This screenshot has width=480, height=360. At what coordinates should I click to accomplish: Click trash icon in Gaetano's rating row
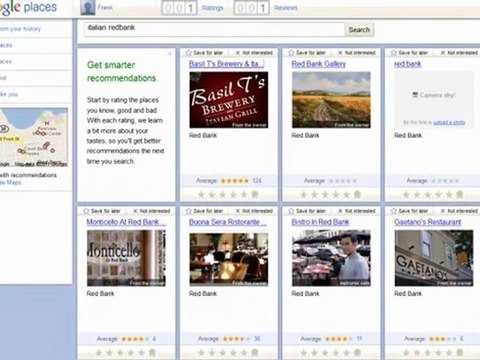(460, 353)
